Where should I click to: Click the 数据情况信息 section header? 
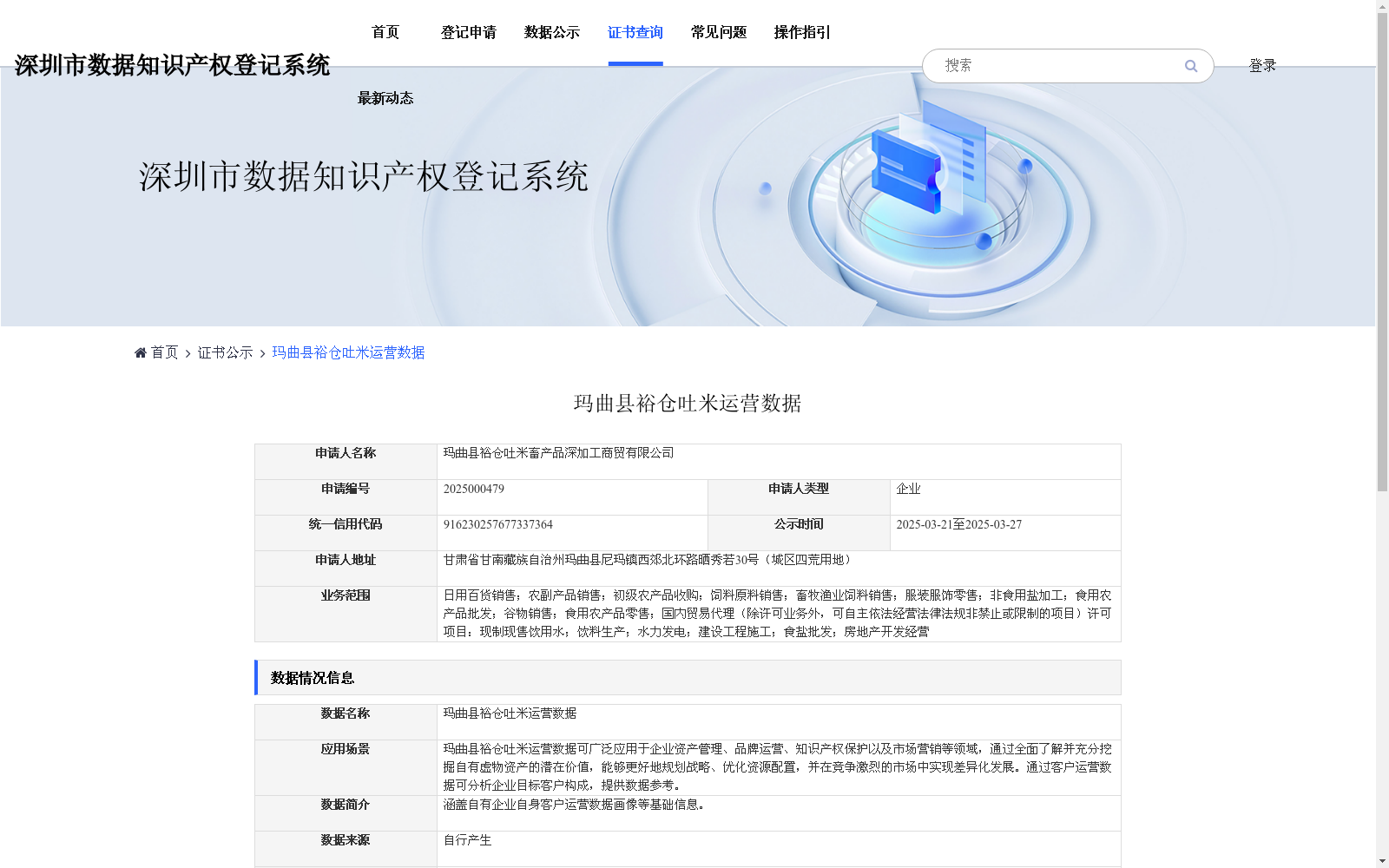(688, 678)
